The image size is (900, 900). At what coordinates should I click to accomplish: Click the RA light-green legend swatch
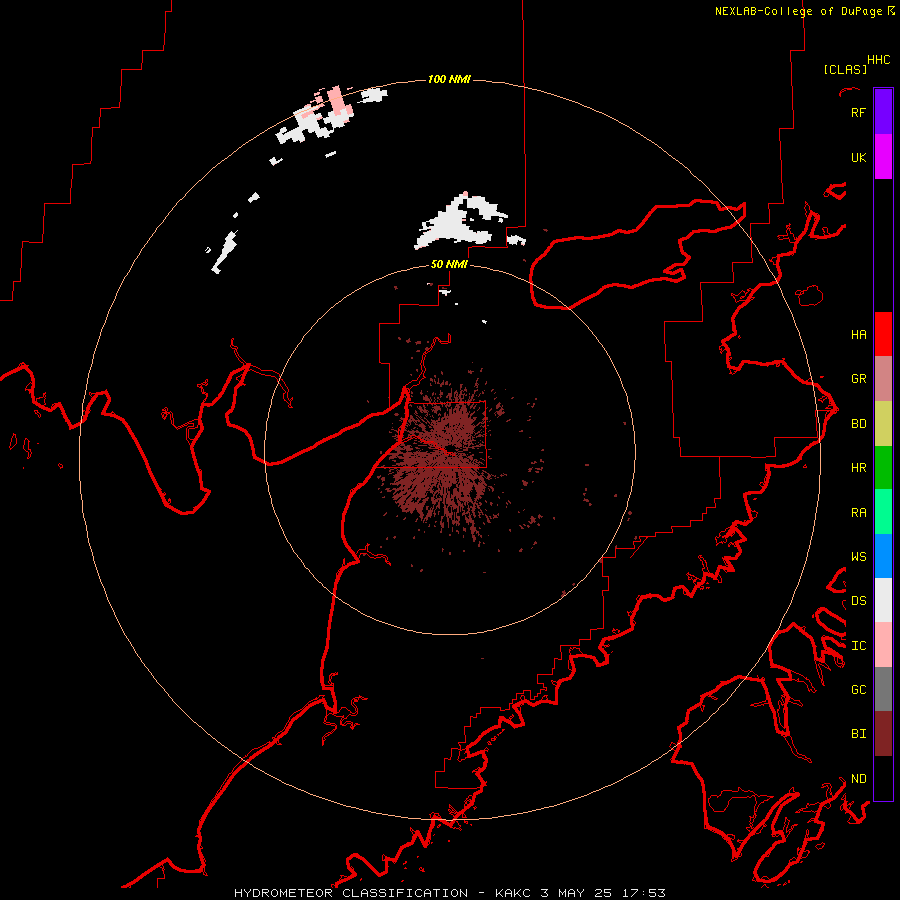pyautogui.click(x=883, y=512)
